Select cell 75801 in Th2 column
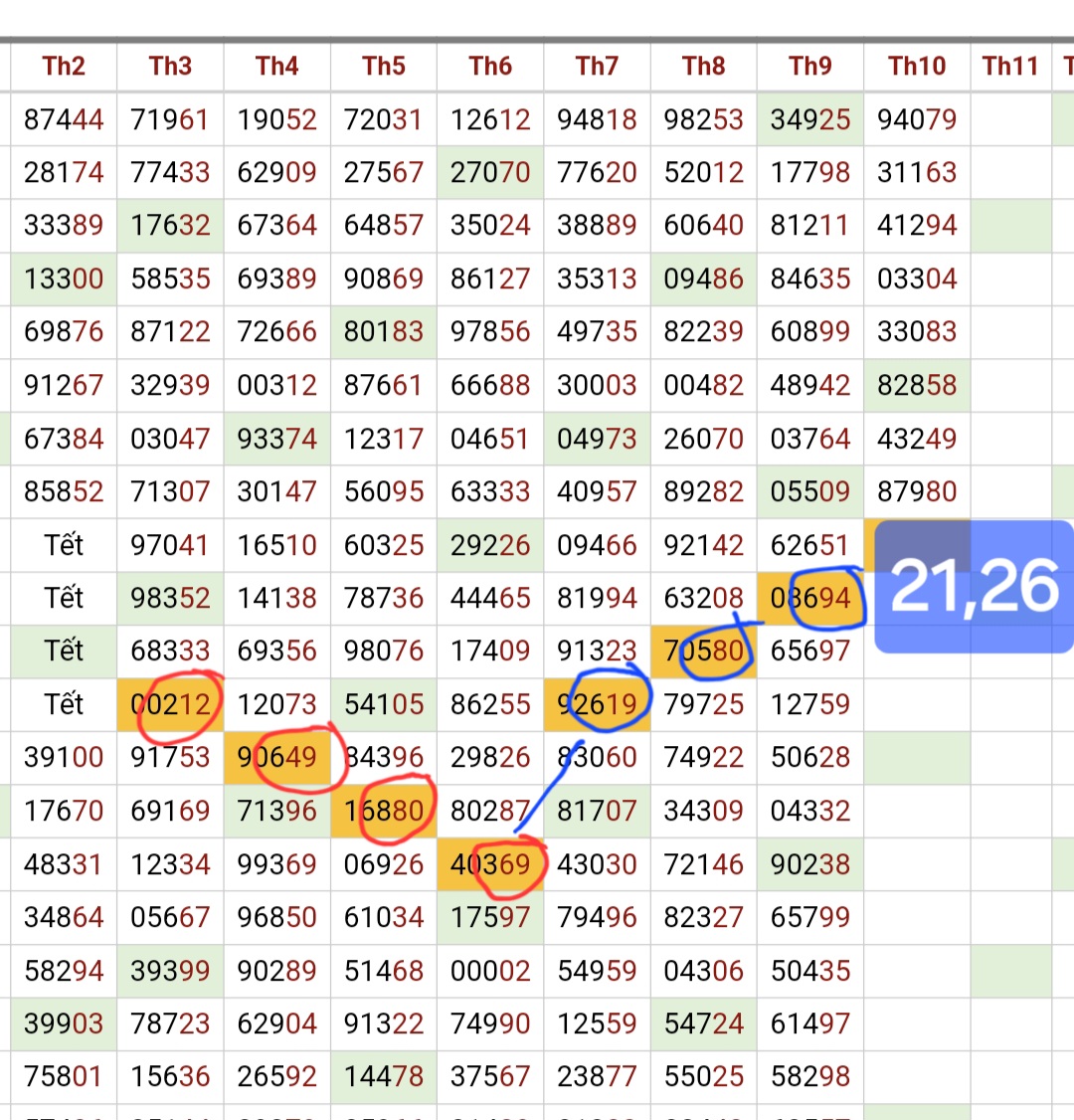The image size is (1074, 1120). tap(64, 1077)
